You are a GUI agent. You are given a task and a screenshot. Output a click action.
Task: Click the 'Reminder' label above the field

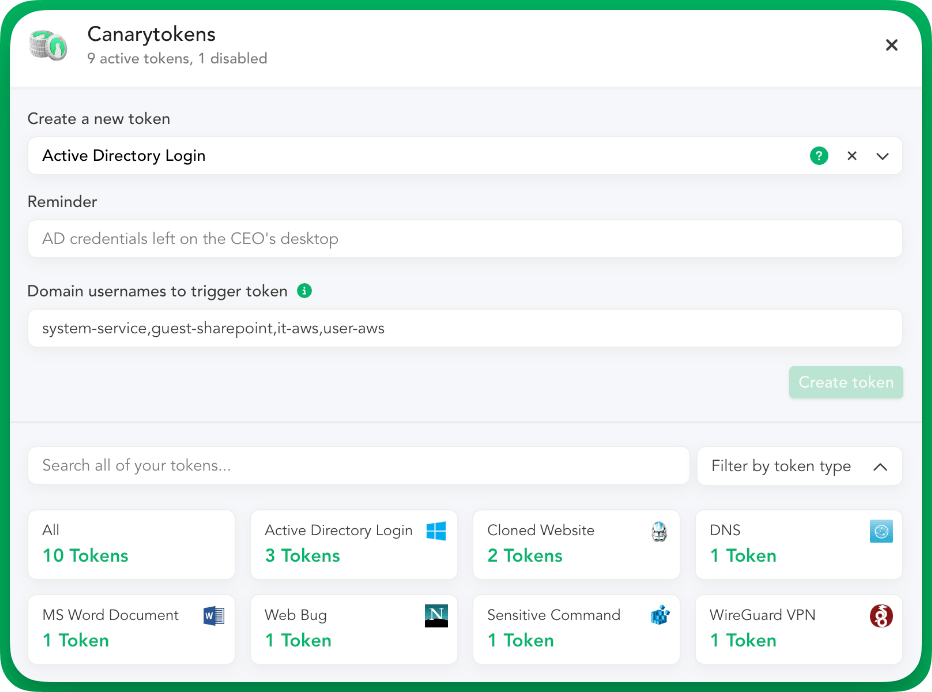pos(62,202)
